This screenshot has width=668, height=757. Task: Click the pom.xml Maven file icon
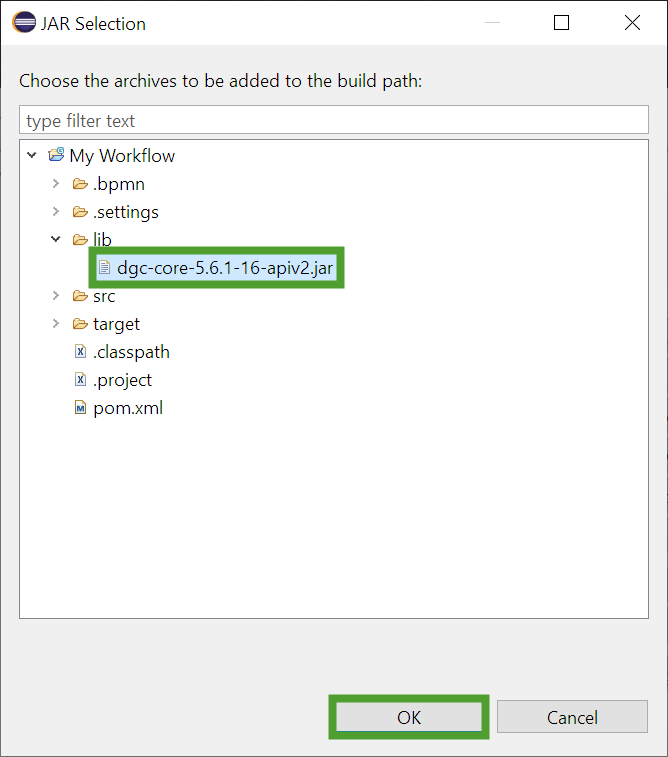pyautogui.click(x=80, y=408)
